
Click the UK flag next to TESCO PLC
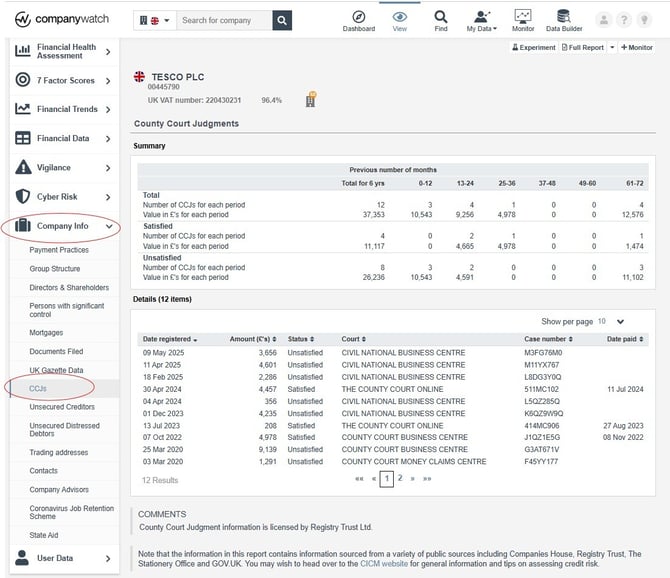click(139, 76)
